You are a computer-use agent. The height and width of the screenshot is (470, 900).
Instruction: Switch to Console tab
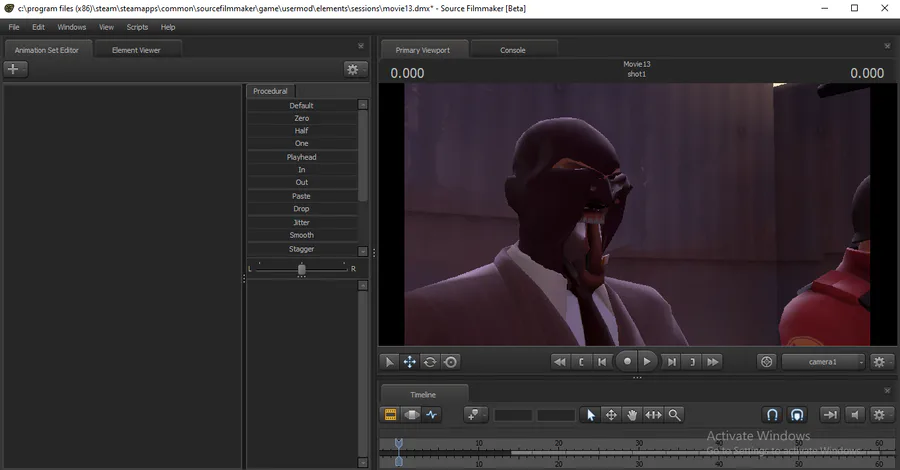point(513,50)
